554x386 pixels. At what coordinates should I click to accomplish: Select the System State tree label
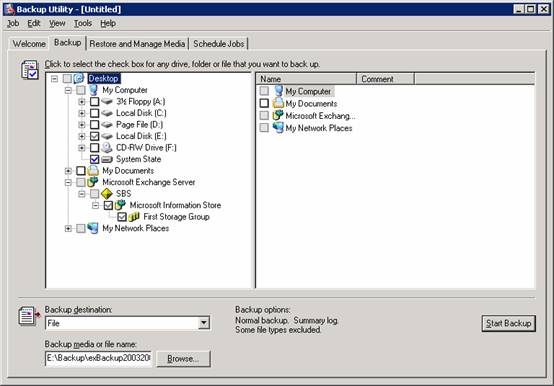138,159
